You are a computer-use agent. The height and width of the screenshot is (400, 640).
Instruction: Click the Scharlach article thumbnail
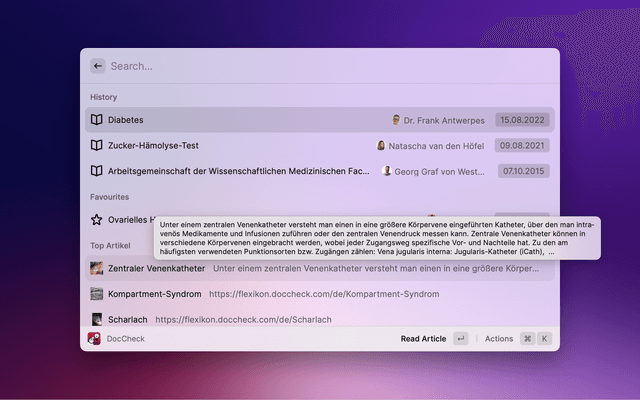[x=97, y=319]
